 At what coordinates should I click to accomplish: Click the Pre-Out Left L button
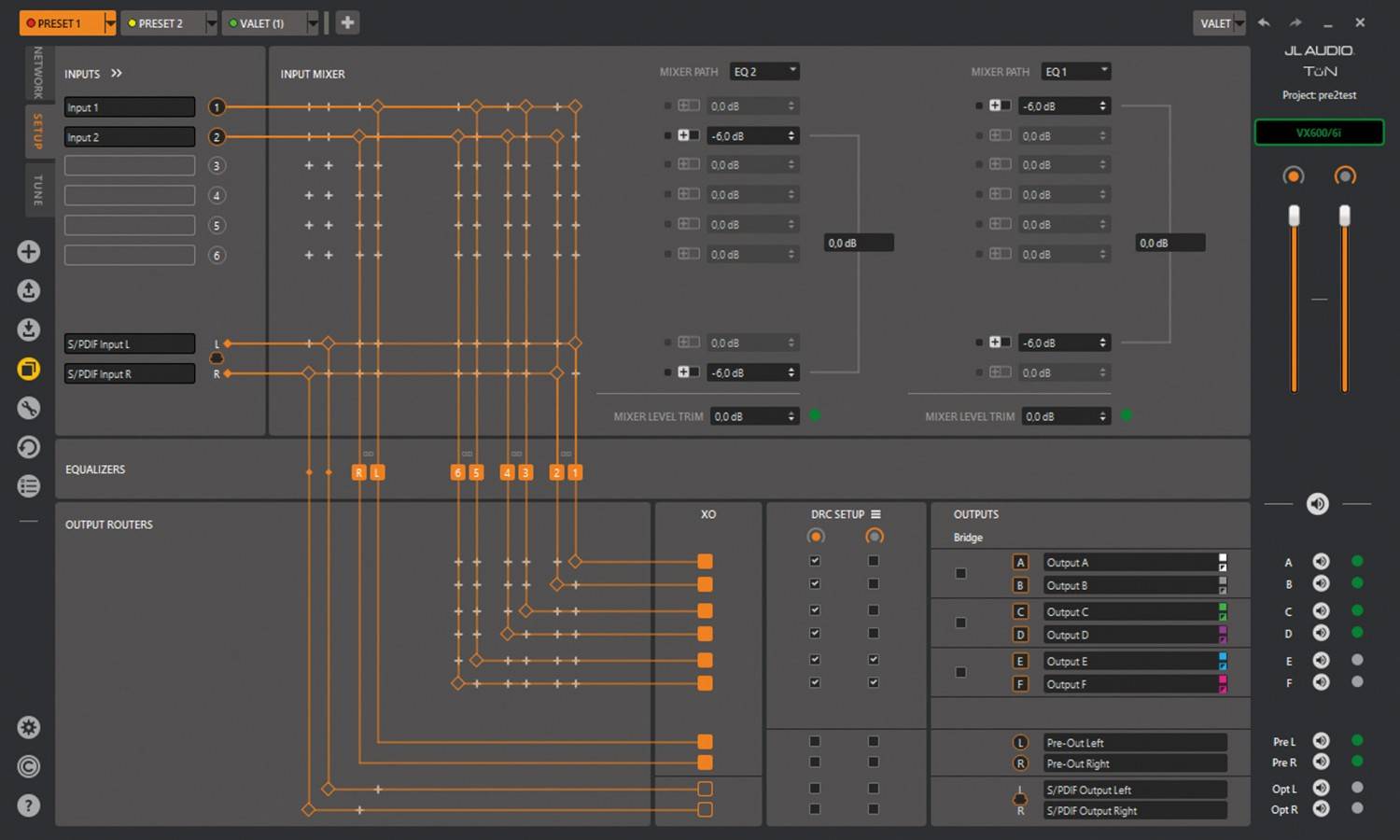point(1020,742)
